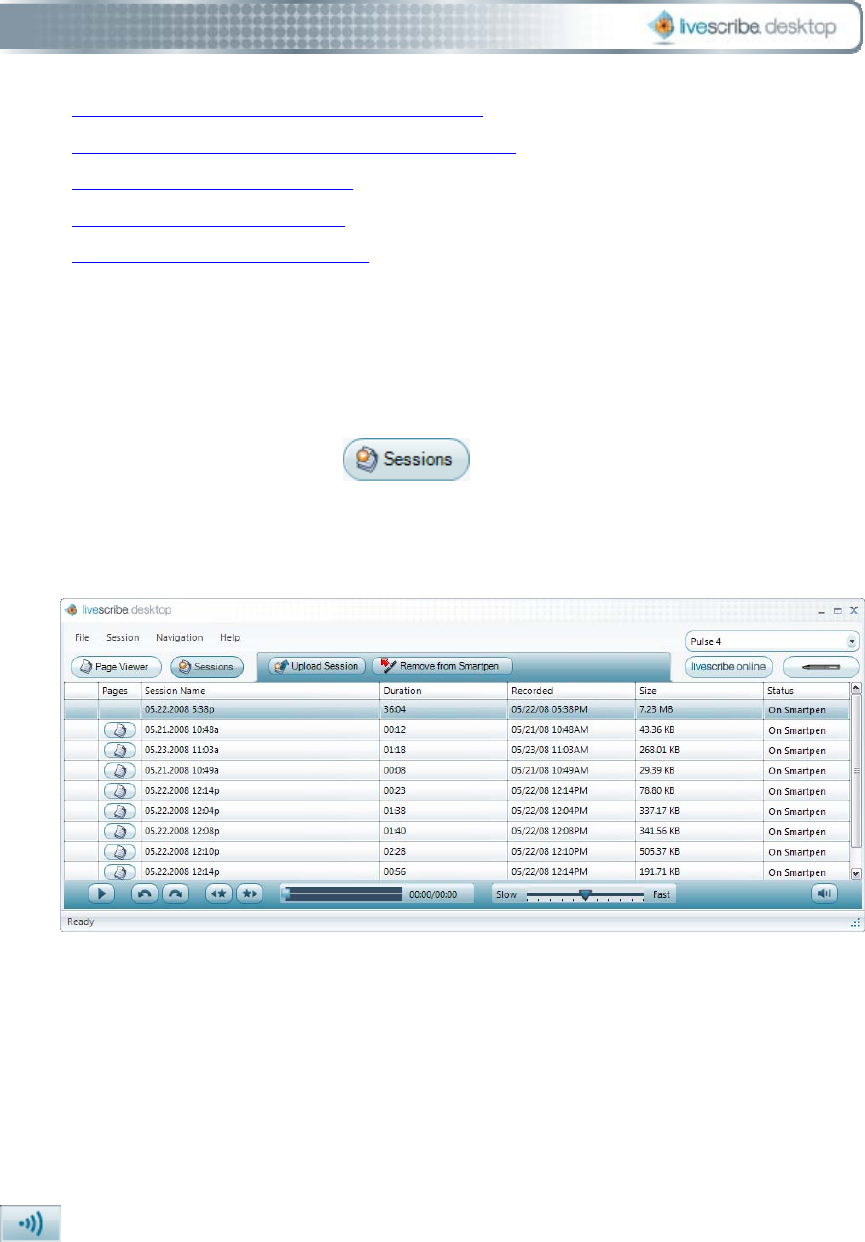This screenshot has width=865, height=1242.
Task: Sort by the Size column header
Action: (x=699, y=690)
